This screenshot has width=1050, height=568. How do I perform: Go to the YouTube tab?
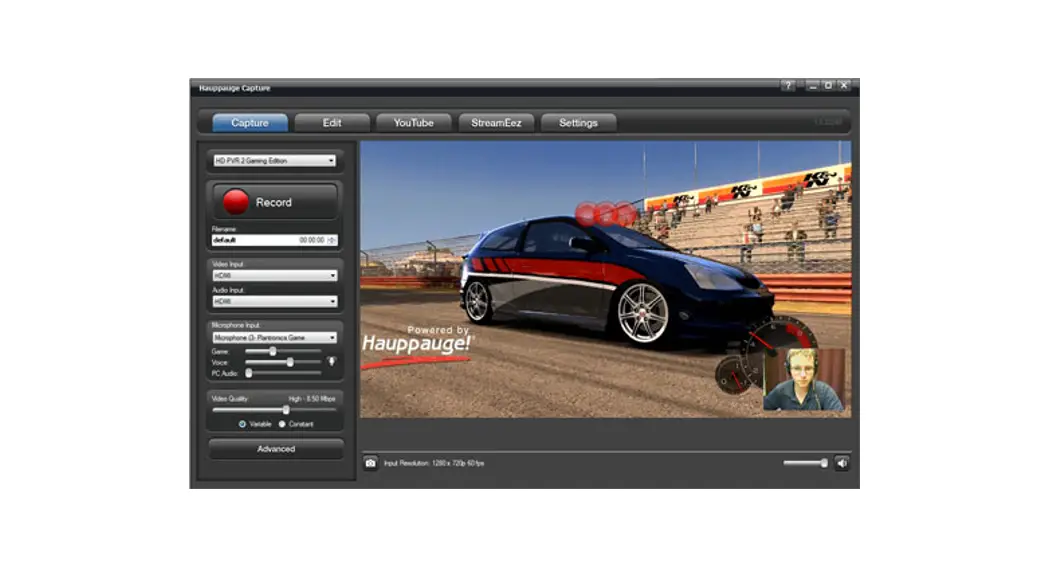(x=414, y=123)
